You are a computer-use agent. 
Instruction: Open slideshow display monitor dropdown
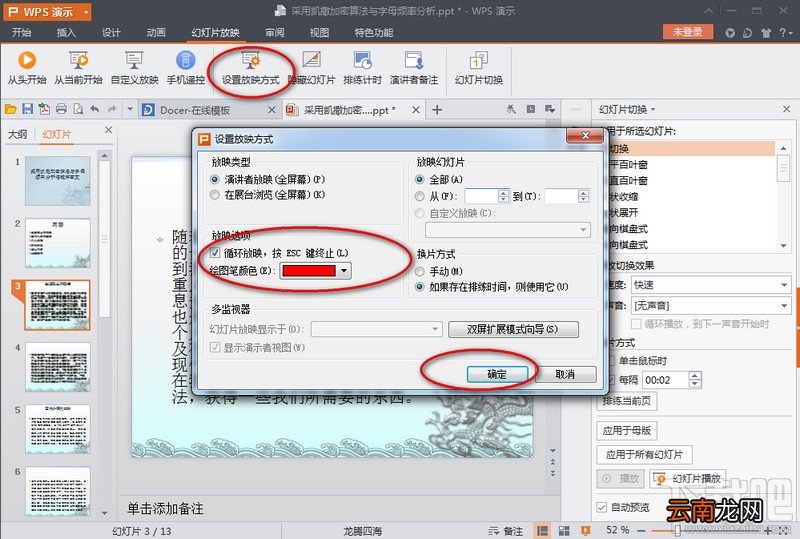[435, 329]
